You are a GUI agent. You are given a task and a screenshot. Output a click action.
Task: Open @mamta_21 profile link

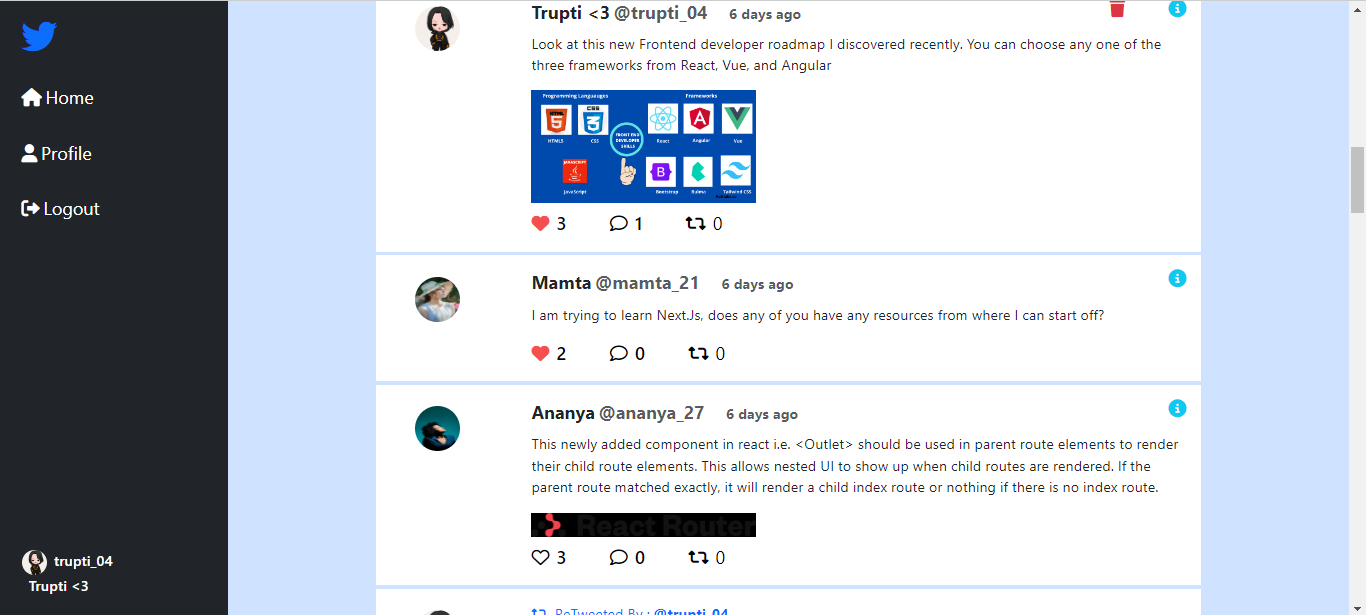tap(647, 283)
